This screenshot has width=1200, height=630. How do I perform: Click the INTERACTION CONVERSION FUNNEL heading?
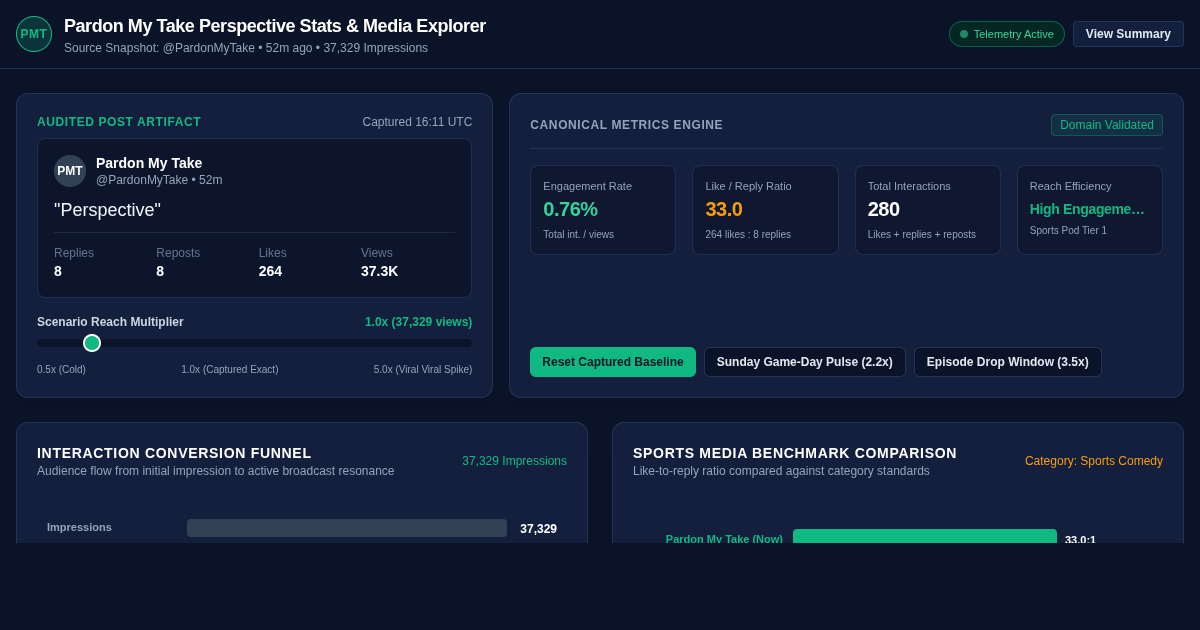[x=174, y=453]
